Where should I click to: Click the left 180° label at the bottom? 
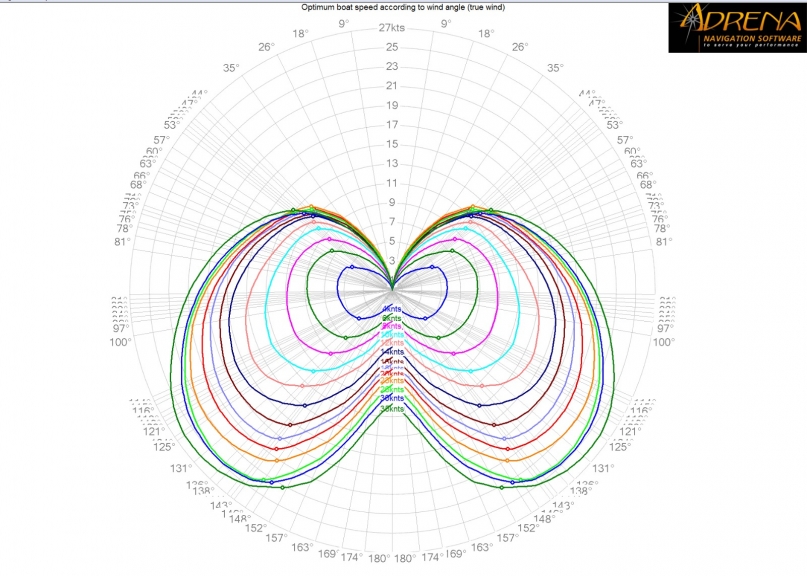[x=379, y=558]
